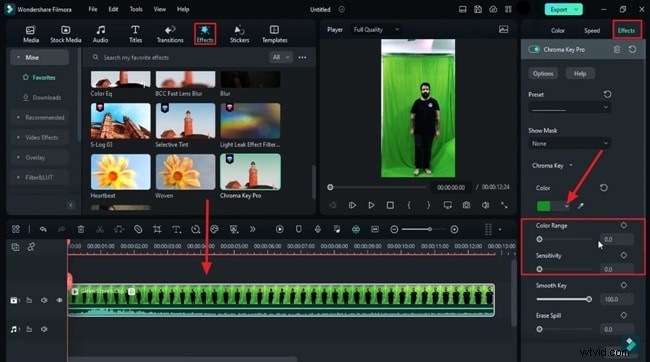Click the undo icon in timeline toolbar
Image resolution: width=650 pixels, height=362 pixels.
43,229
